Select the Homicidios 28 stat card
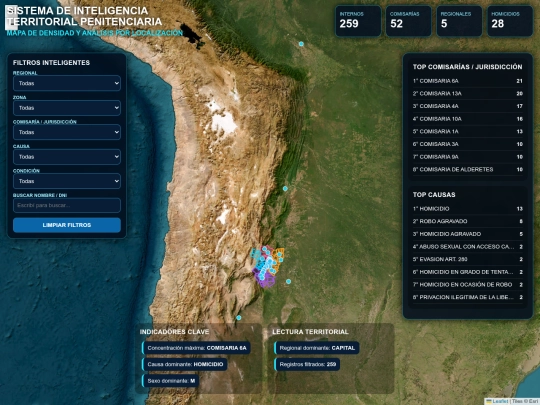The width and height of the screenshot is (540, 405). [510, 21]
